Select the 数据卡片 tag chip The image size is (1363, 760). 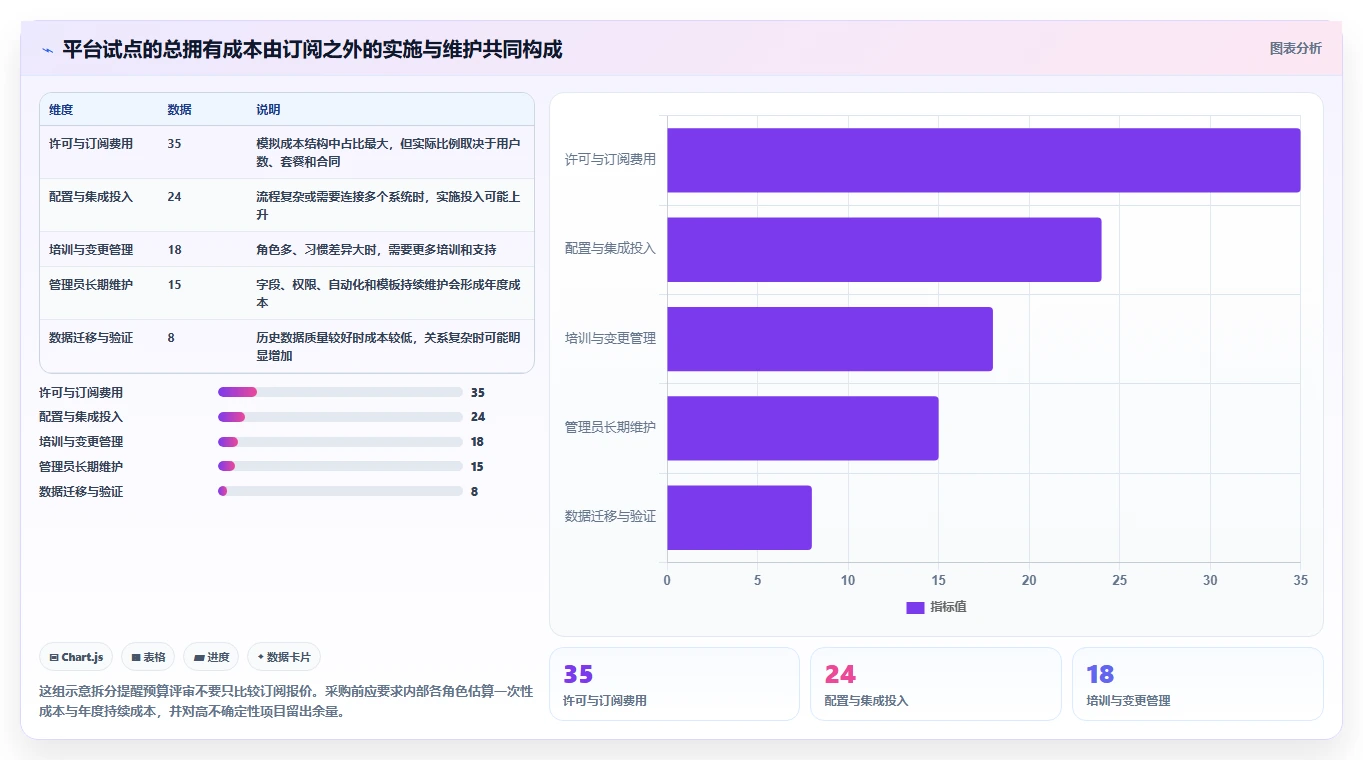point(284,657)
